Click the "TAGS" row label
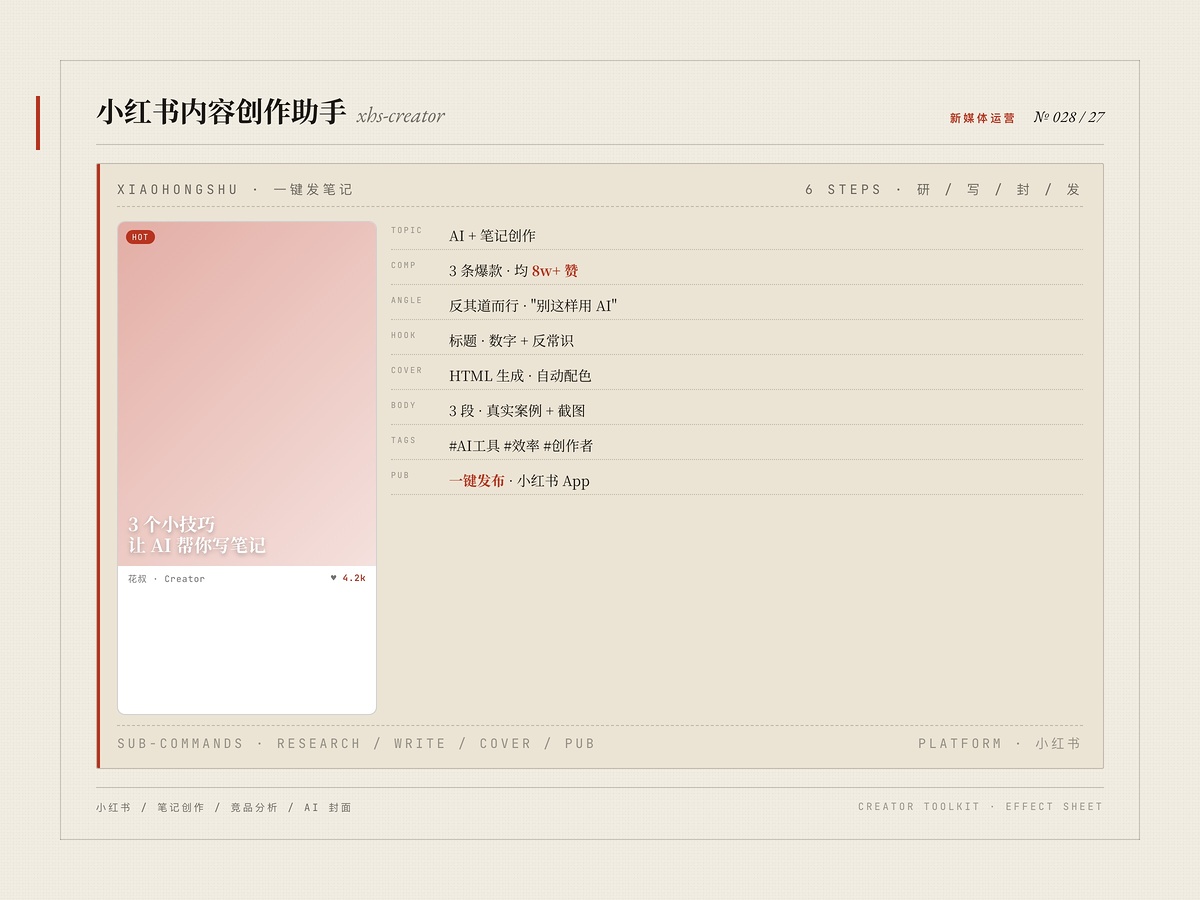Viewport: 1200px width, 900px height. (403, 441)
